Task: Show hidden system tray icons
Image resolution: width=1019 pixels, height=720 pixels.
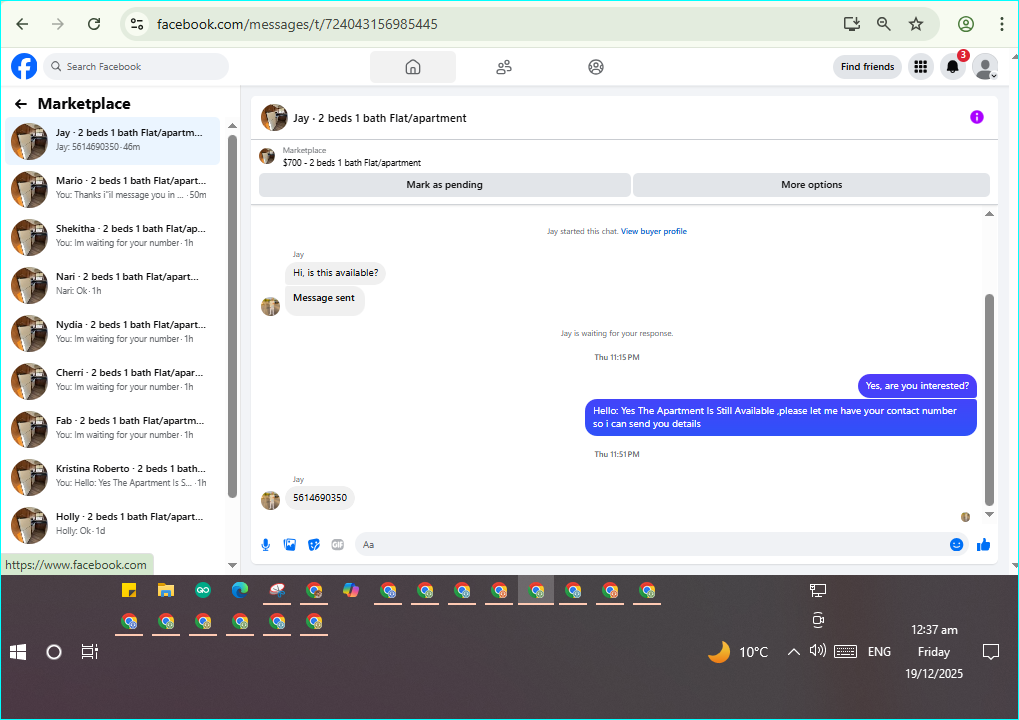Action: 793,651
